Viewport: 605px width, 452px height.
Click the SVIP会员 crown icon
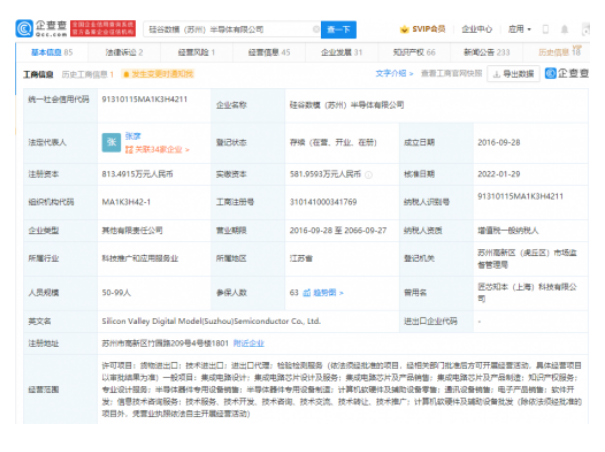tap(404, 29)
